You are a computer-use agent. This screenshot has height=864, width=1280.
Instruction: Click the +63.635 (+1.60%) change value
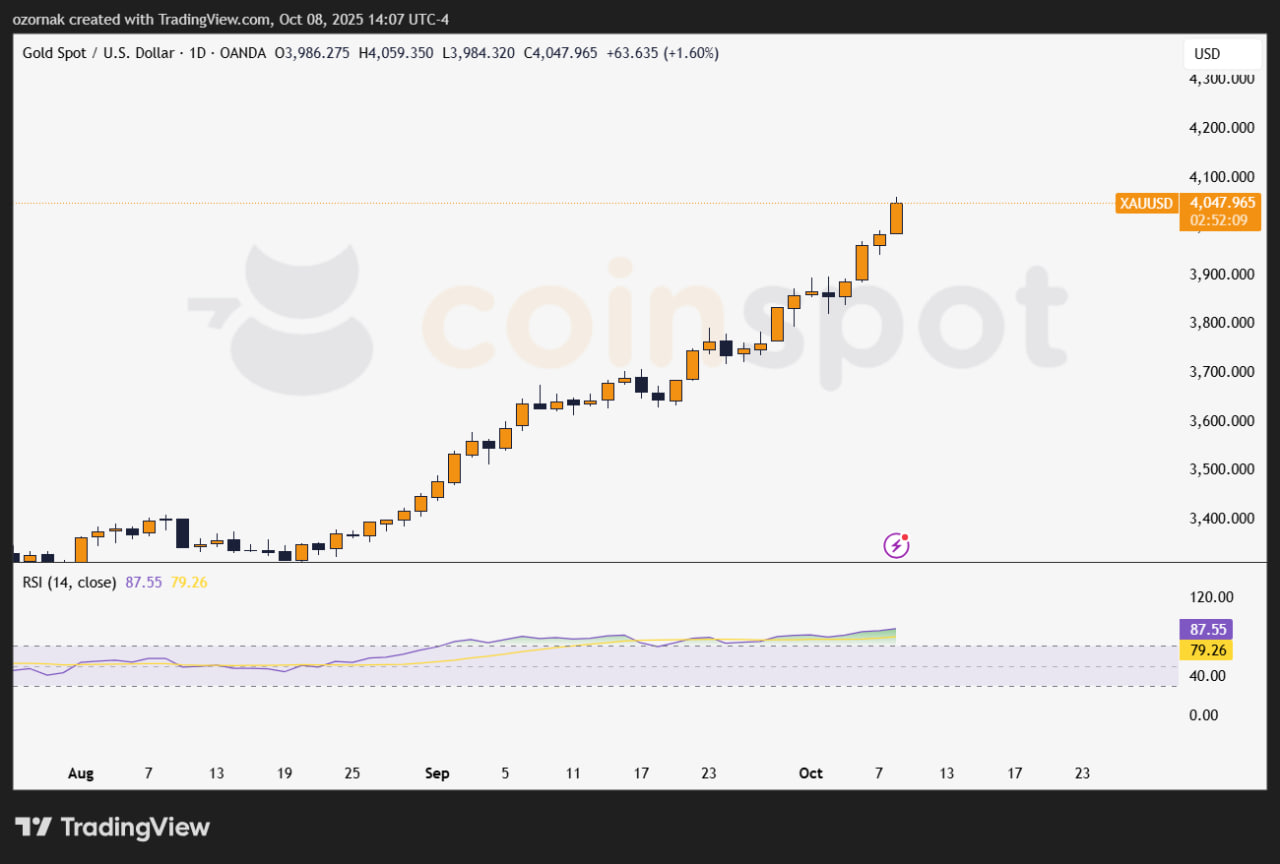[x=662, y=53]
